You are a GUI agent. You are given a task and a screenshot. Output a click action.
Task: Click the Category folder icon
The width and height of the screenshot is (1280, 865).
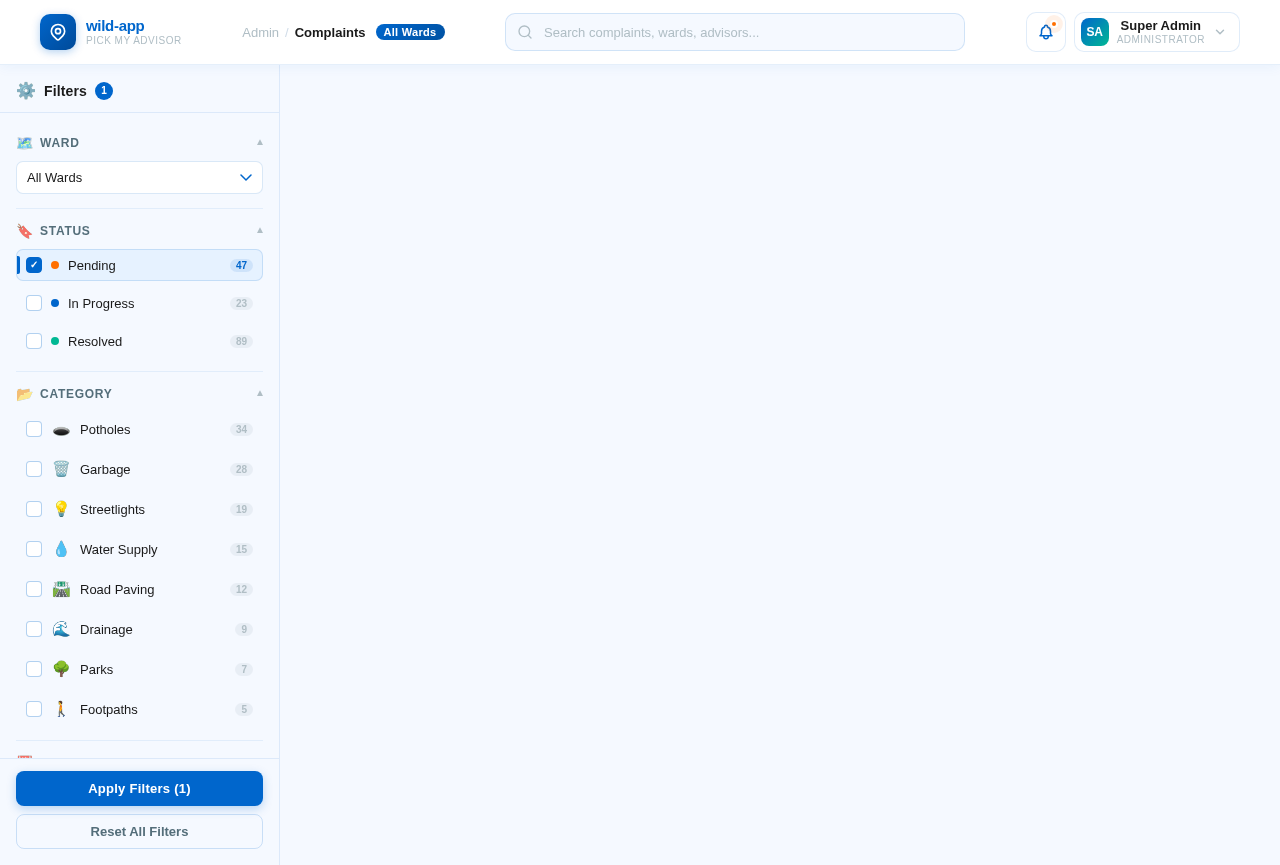(x=25, y=394)
